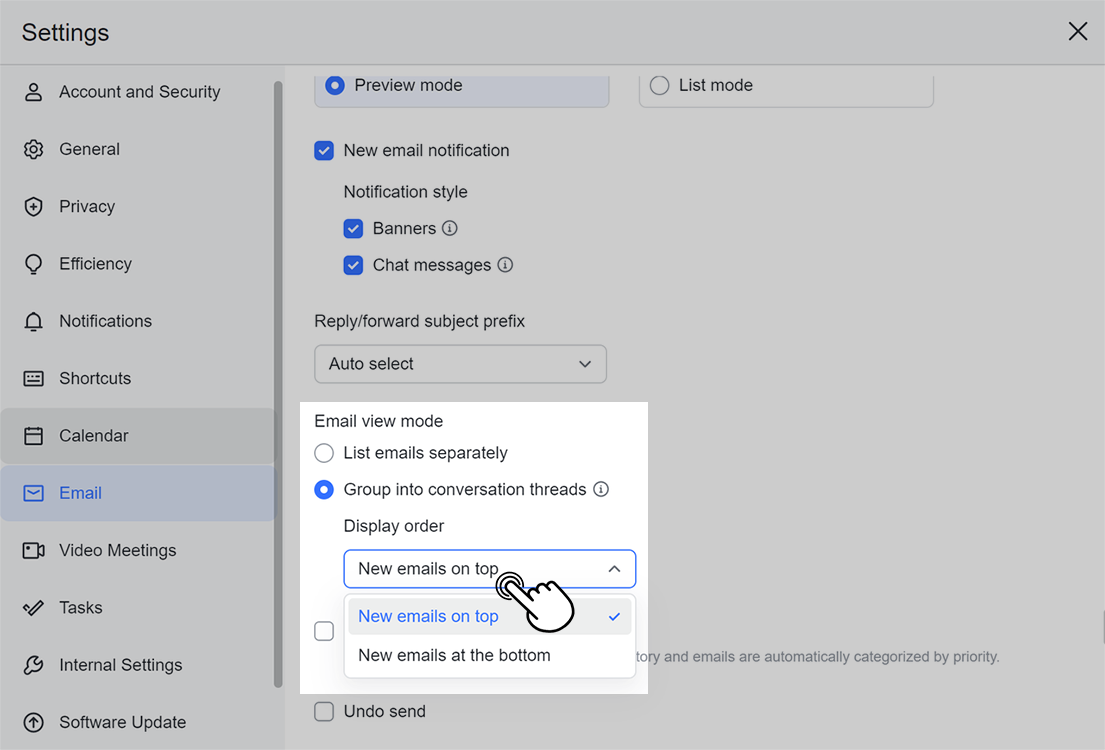1105x750 pixels.
Task: Select List mode radio button
Action: 660,85
